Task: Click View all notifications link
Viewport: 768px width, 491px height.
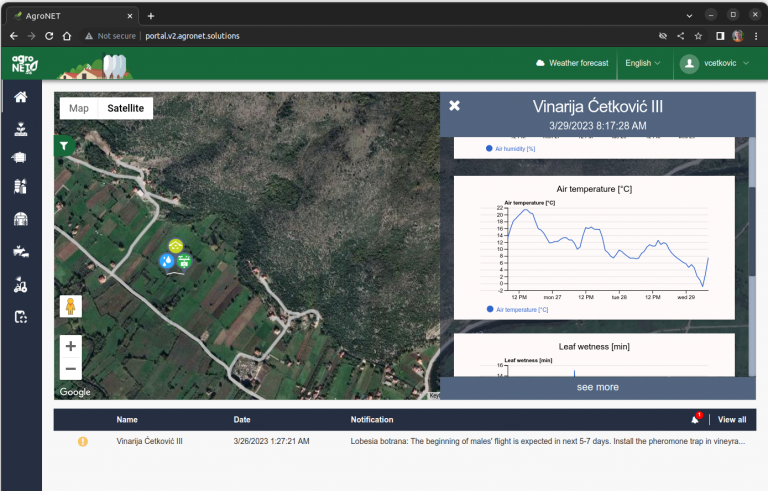Action: click(731, 420)
